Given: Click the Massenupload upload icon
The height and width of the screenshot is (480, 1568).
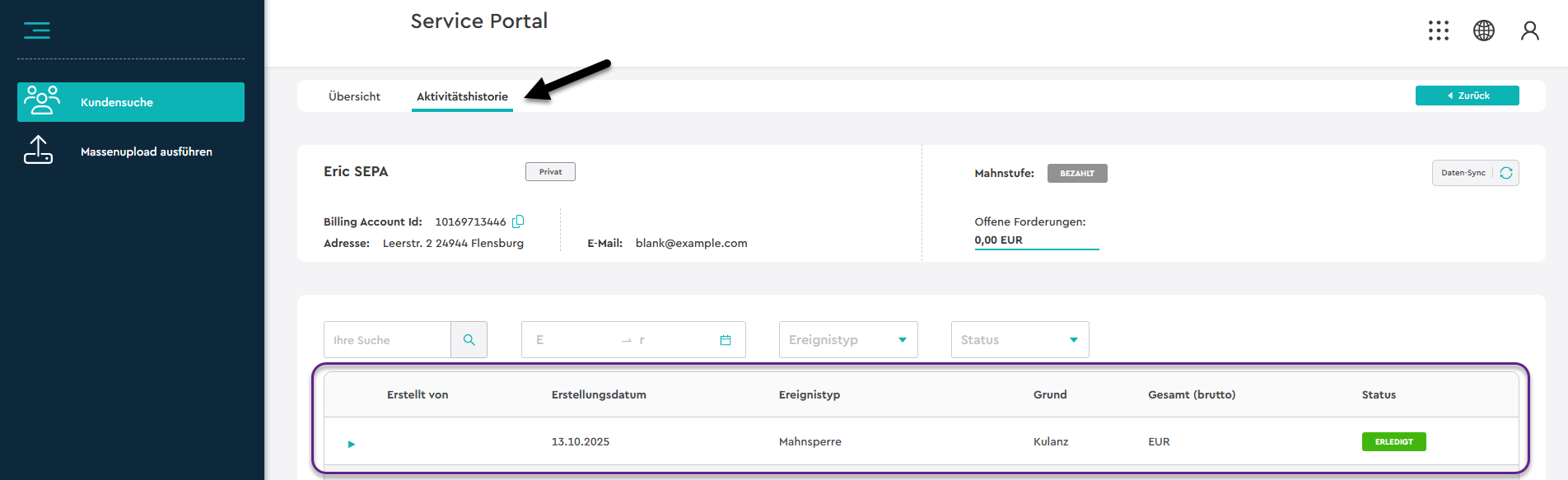Looking at the screenshot, I should coord(38,151).
